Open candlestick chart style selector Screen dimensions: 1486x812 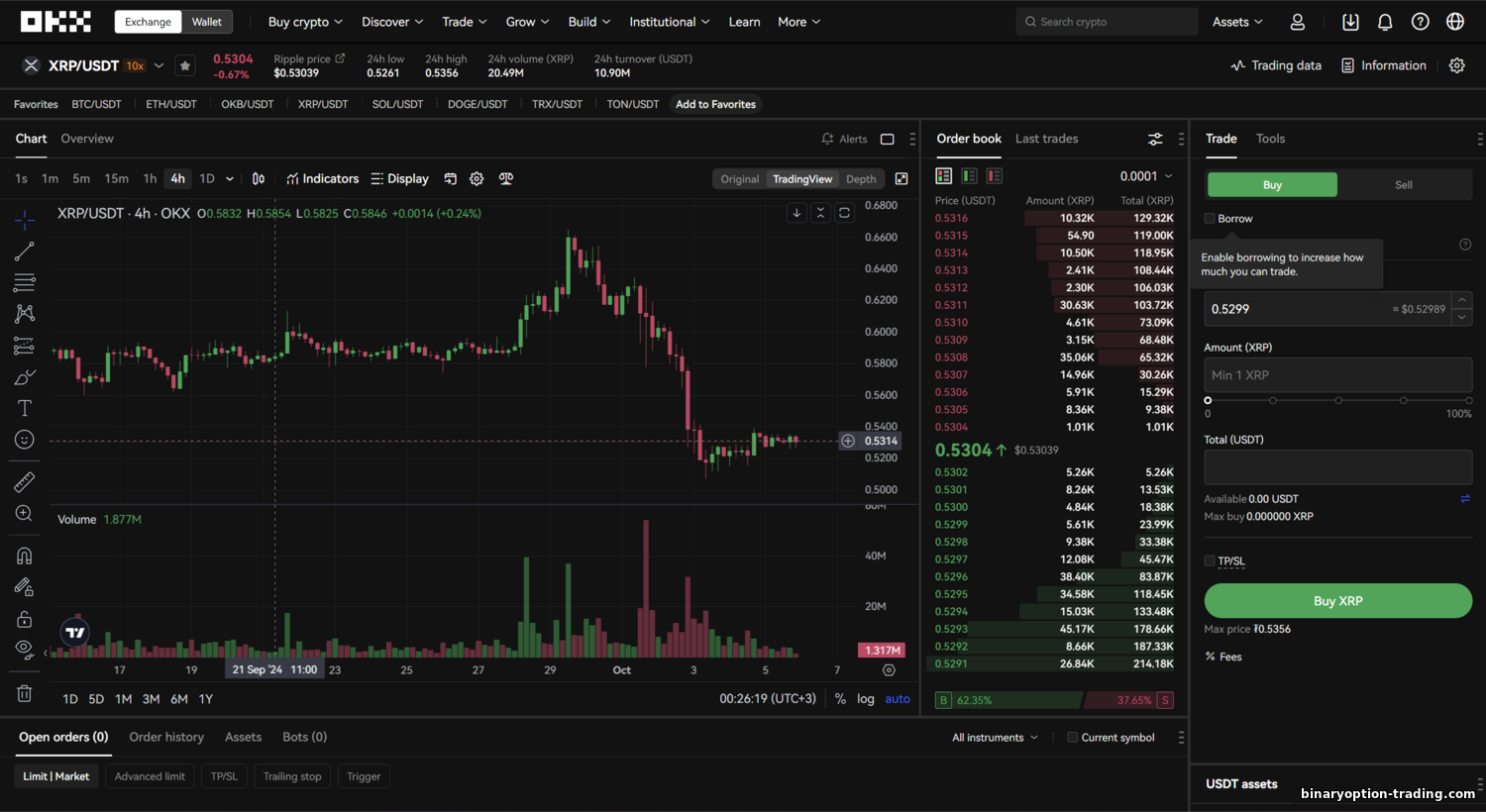259,179
